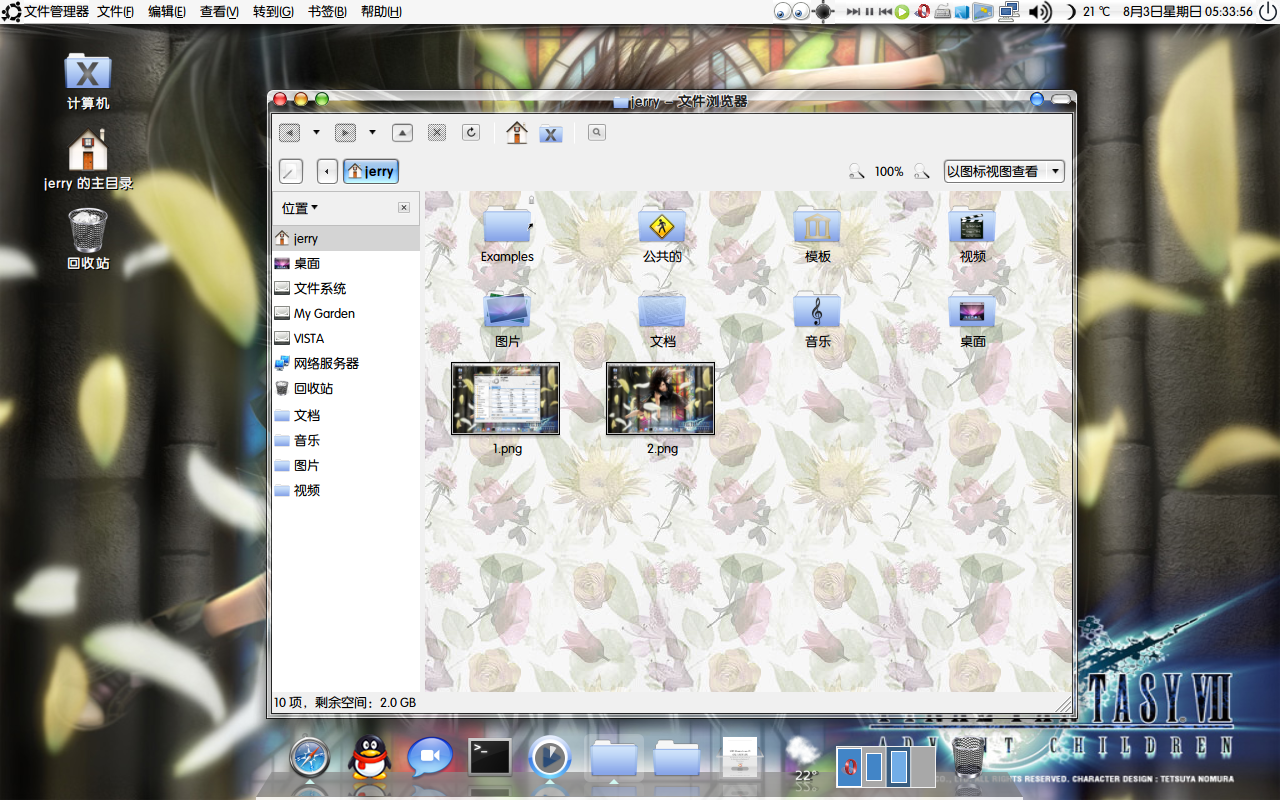Select My Garden drive in sidebar
The image size is (1280, 800).
point(346,313)
